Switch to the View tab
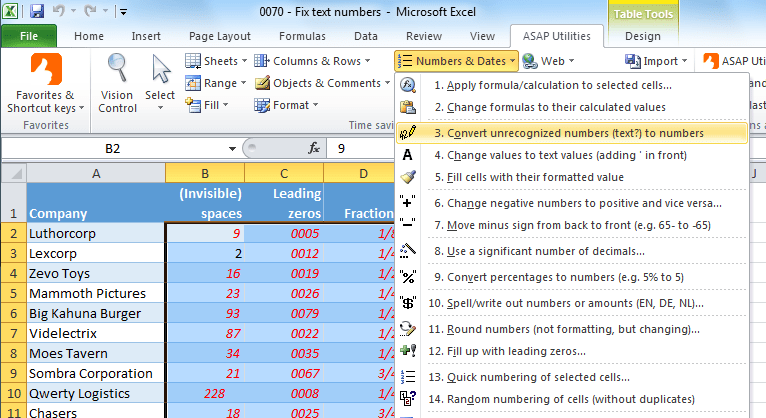The image size is (766, 418). coord(482,36)
